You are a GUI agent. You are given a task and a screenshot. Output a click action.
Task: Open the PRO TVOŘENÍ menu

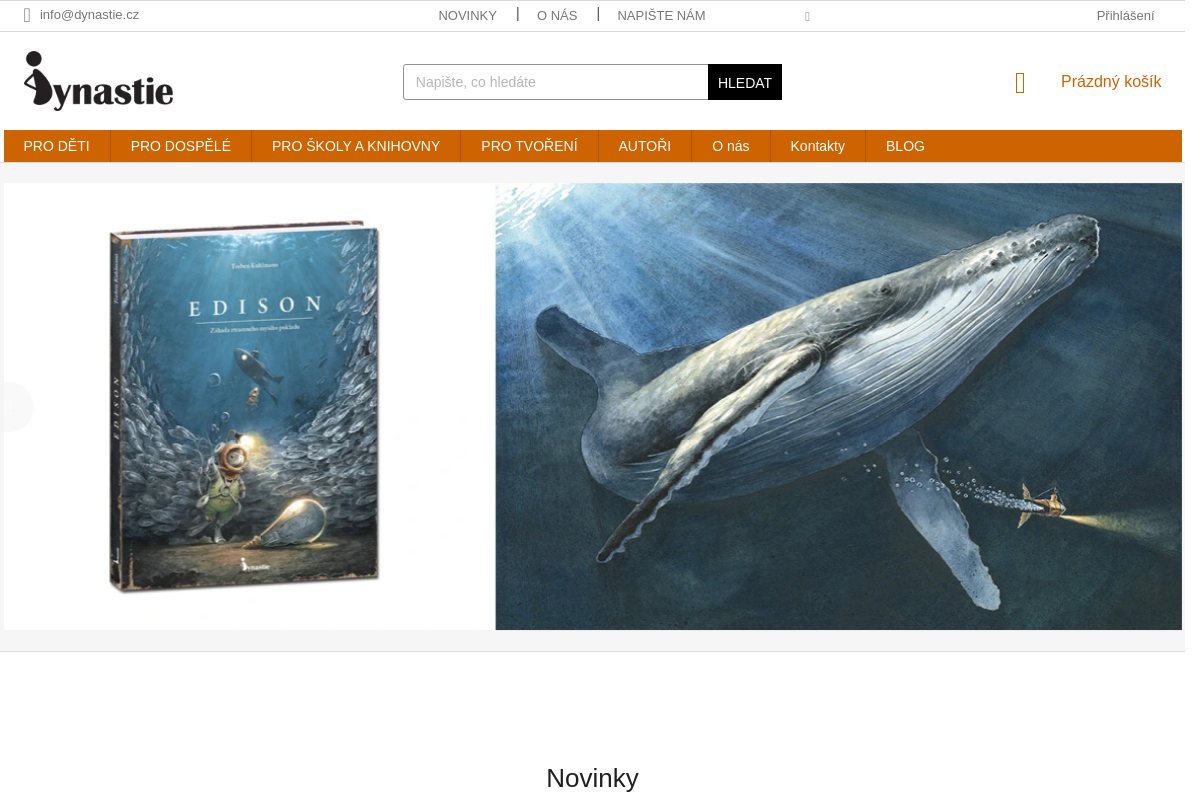[529, 146]
